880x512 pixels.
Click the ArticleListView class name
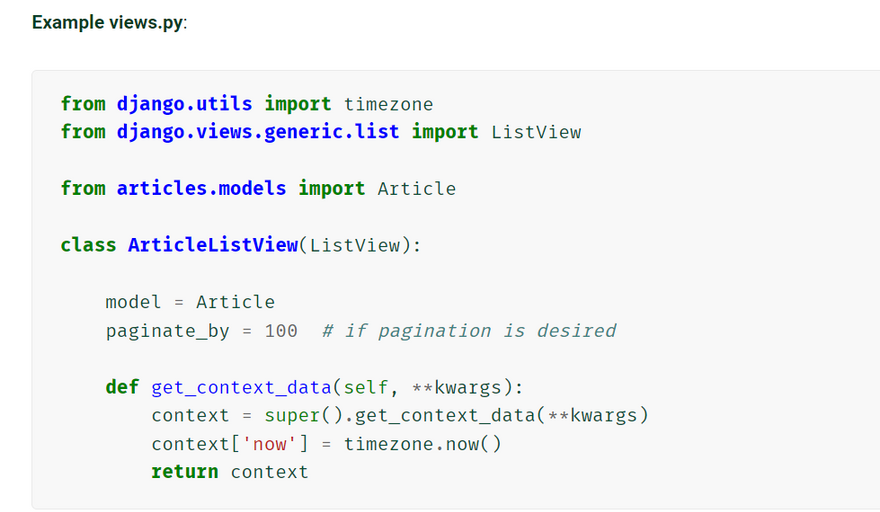[213, 245]
